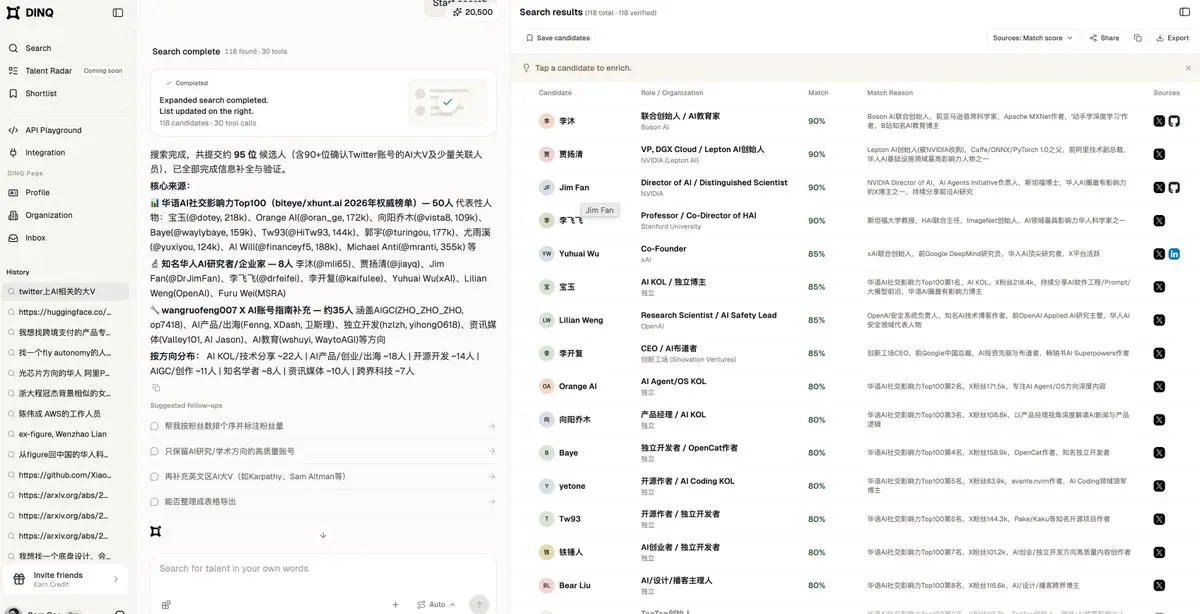The height and width of the screenshot is (614, 1200).
Task: Click X source icon for 李开复
Action: tap(1159, 353)
